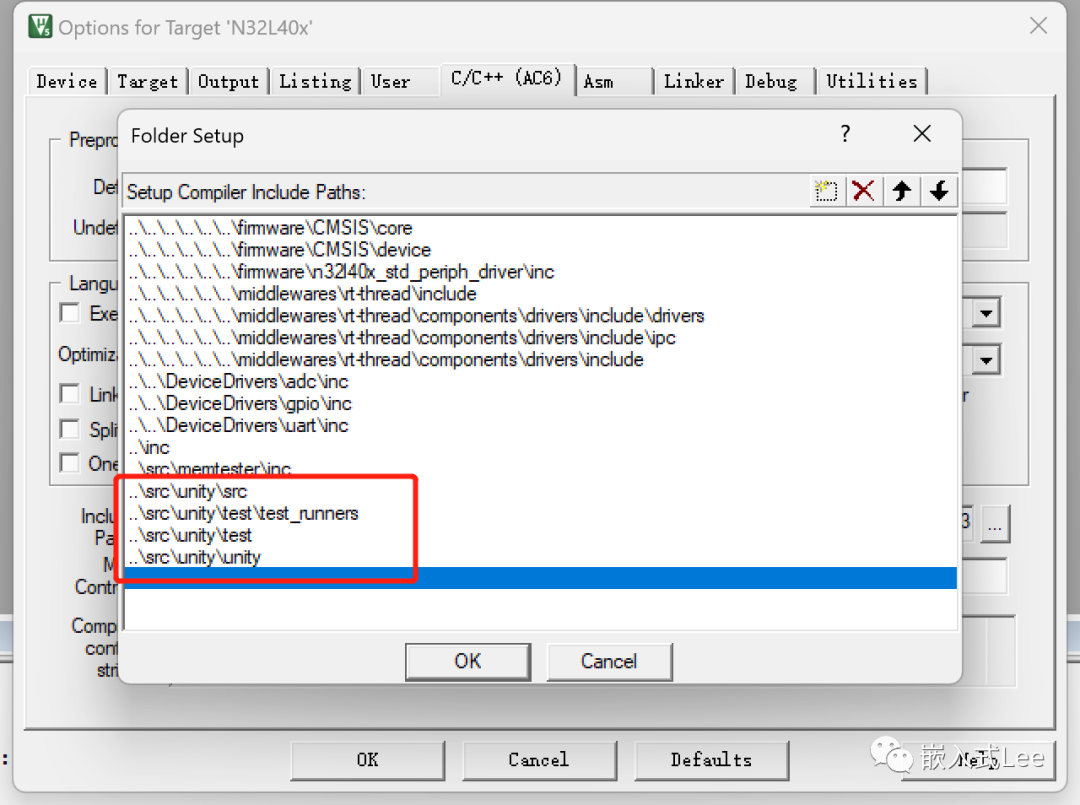Screen dimensions: 1080x805
Task: Select the components\drivers\include path entry
Action: (x=540, y=360)
